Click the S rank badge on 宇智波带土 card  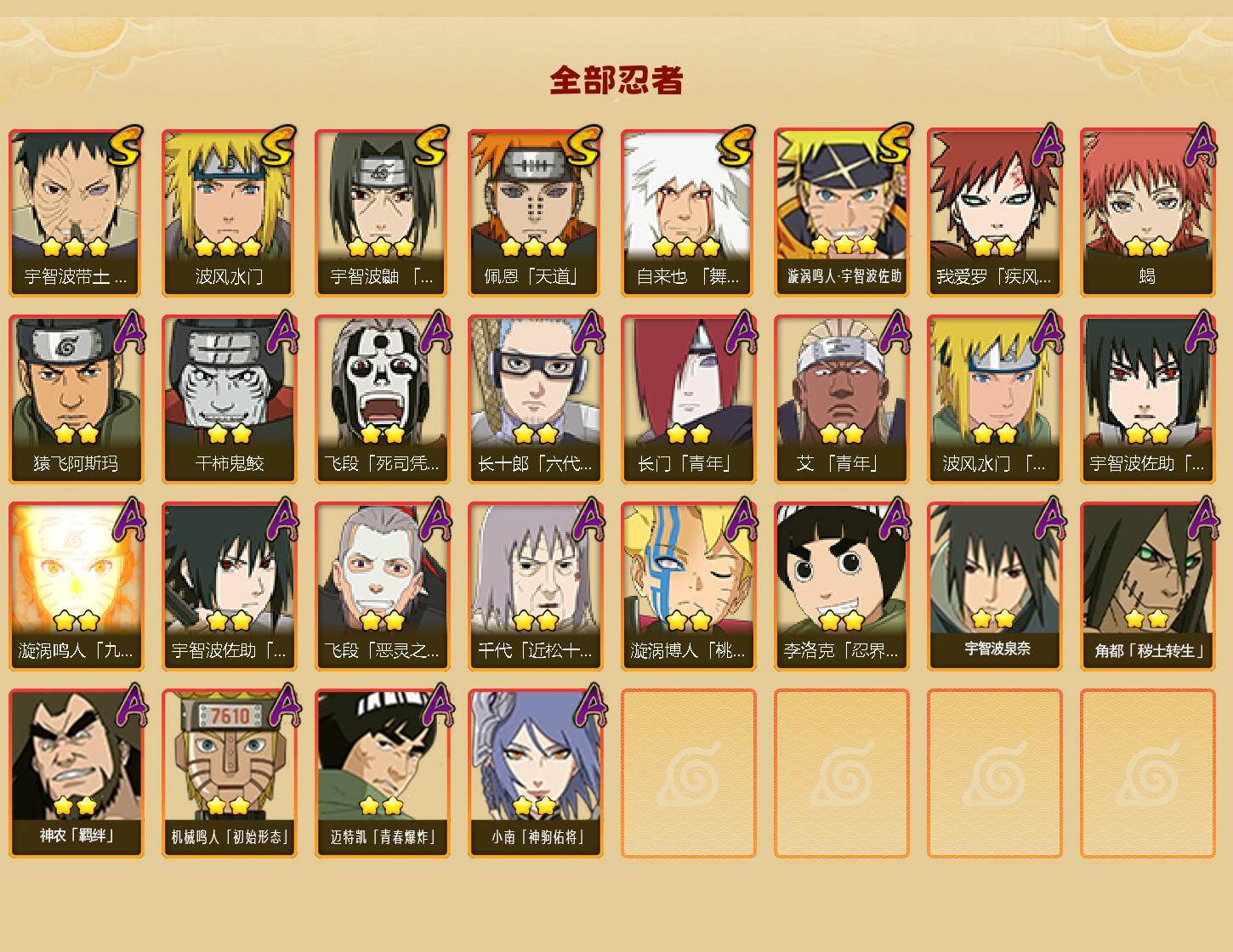click(x=125, y=145)
